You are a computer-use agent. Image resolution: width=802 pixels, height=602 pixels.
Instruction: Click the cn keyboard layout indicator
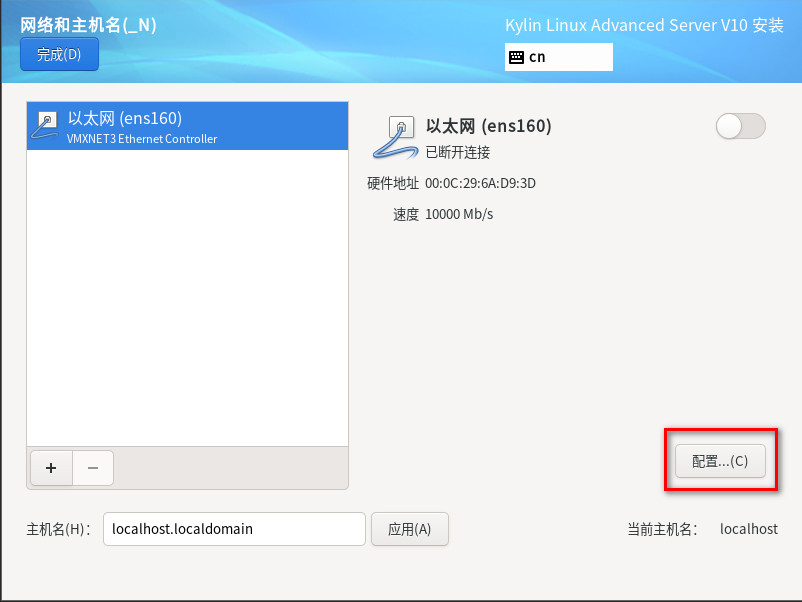559,57
